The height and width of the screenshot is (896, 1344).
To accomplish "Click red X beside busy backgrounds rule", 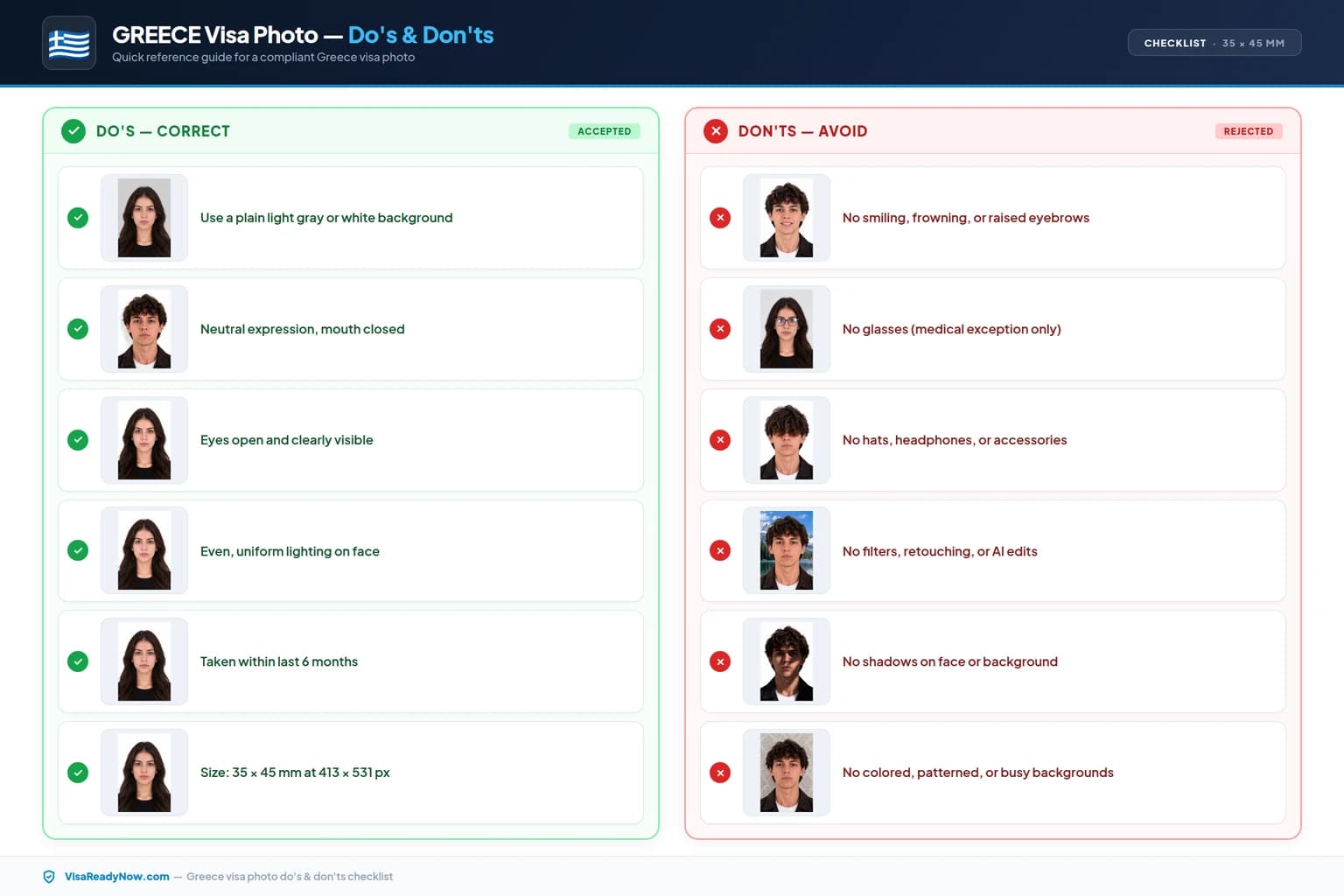I will 720,773.
